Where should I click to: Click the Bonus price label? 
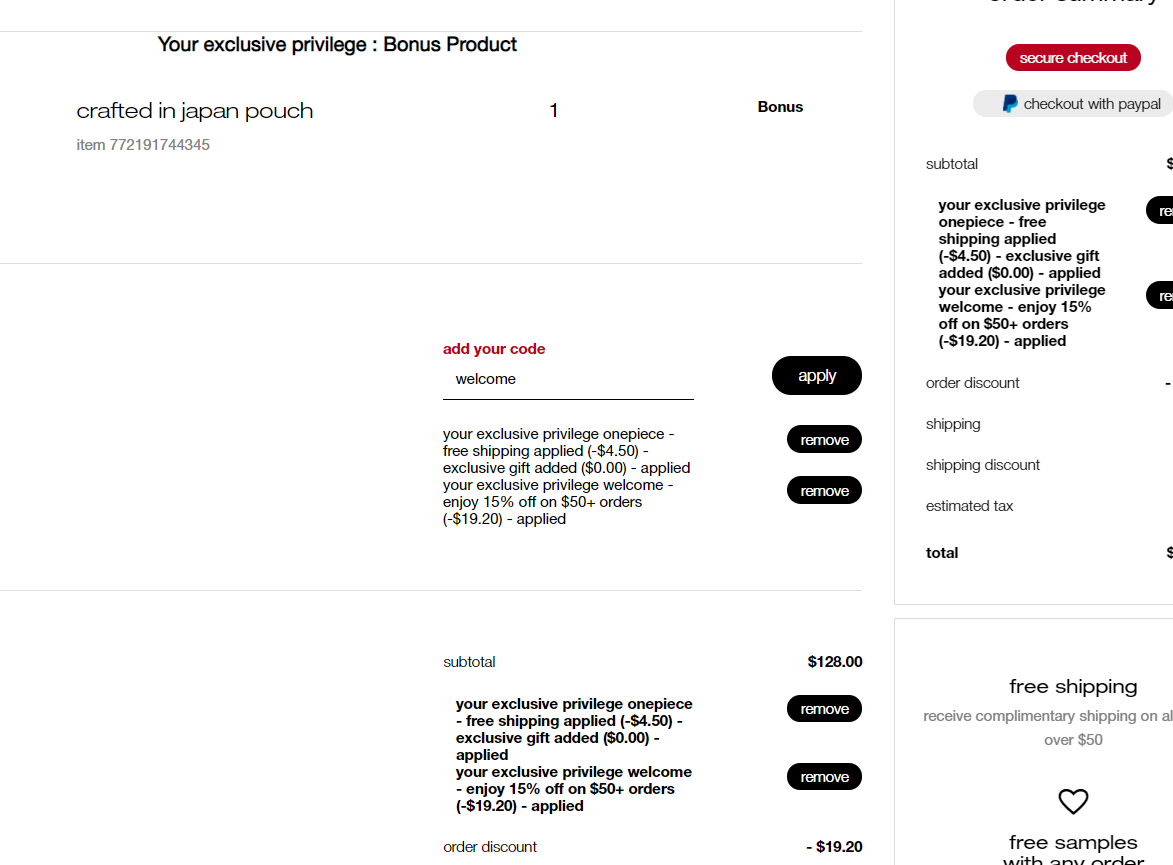(780, 107)
